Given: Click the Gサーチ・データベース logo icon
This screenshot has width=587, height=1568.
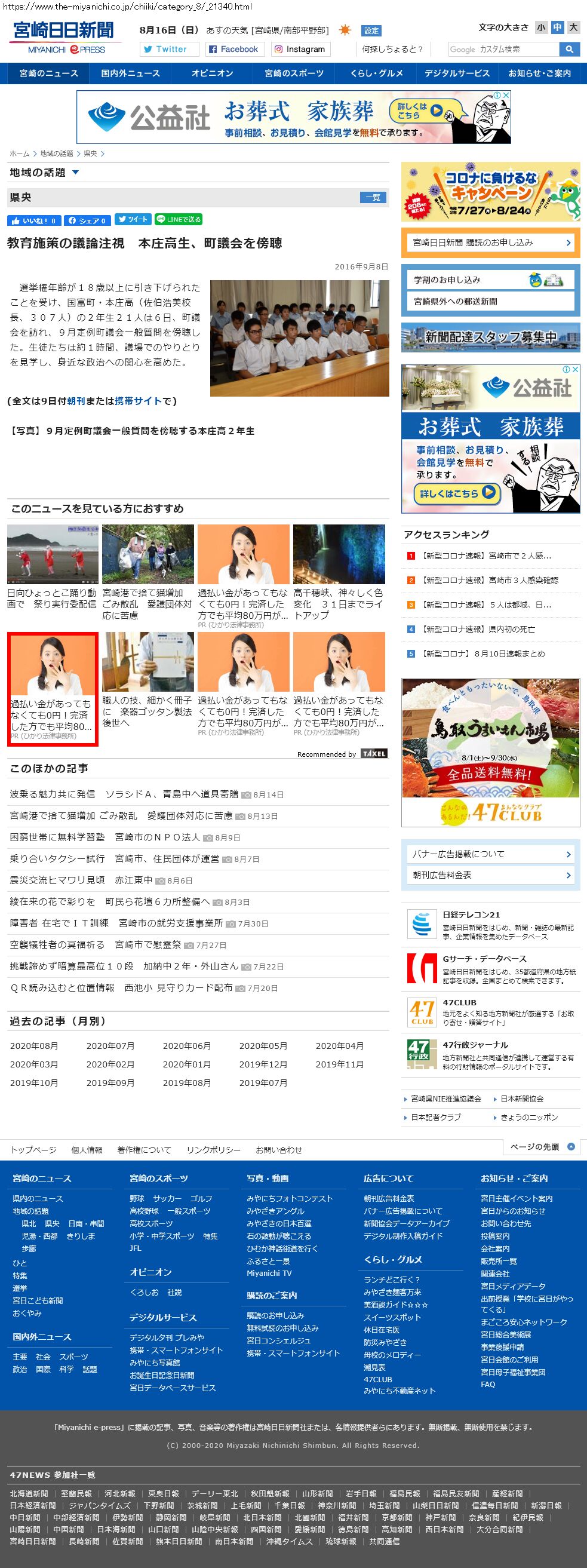Looking at the screenshot, I should pyautogui.click(x=421, y=968).
